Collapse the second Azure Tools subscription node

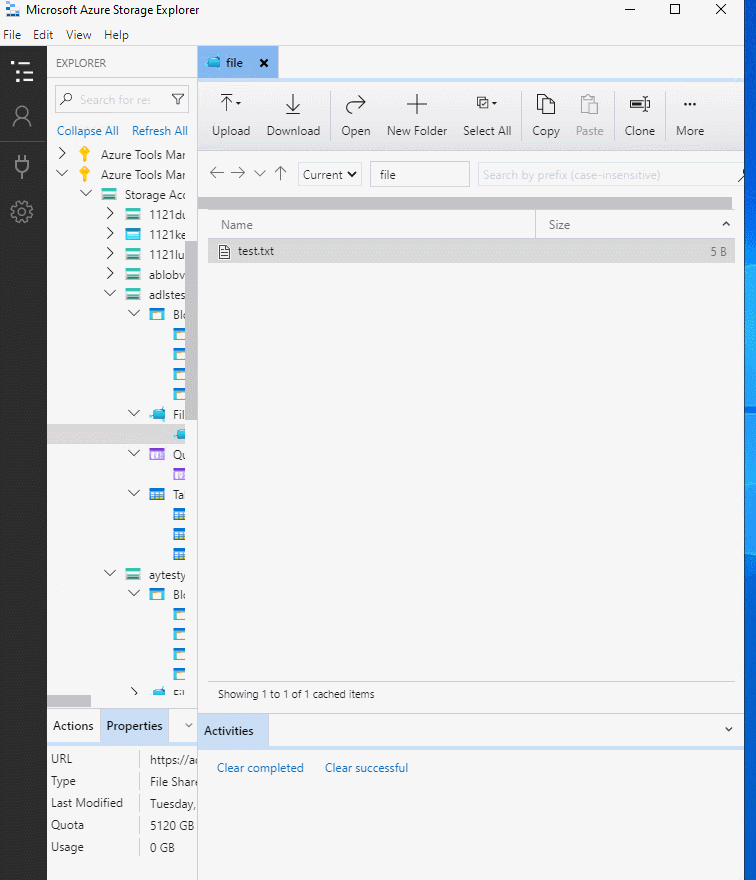(62, 173)
